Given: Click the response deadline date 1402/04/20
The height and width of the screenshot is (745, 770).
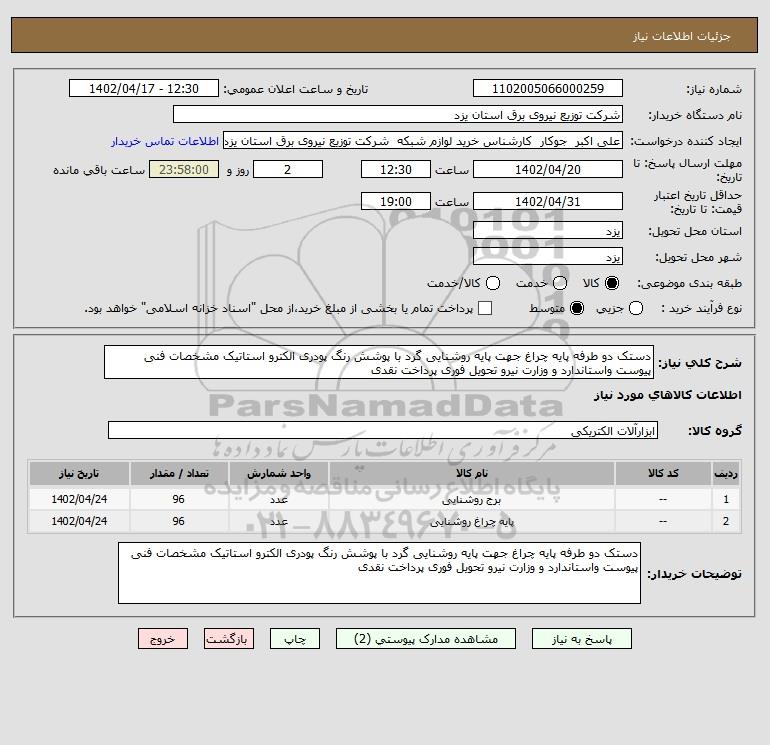Looking at the screenshot, I should pos(548,169).
